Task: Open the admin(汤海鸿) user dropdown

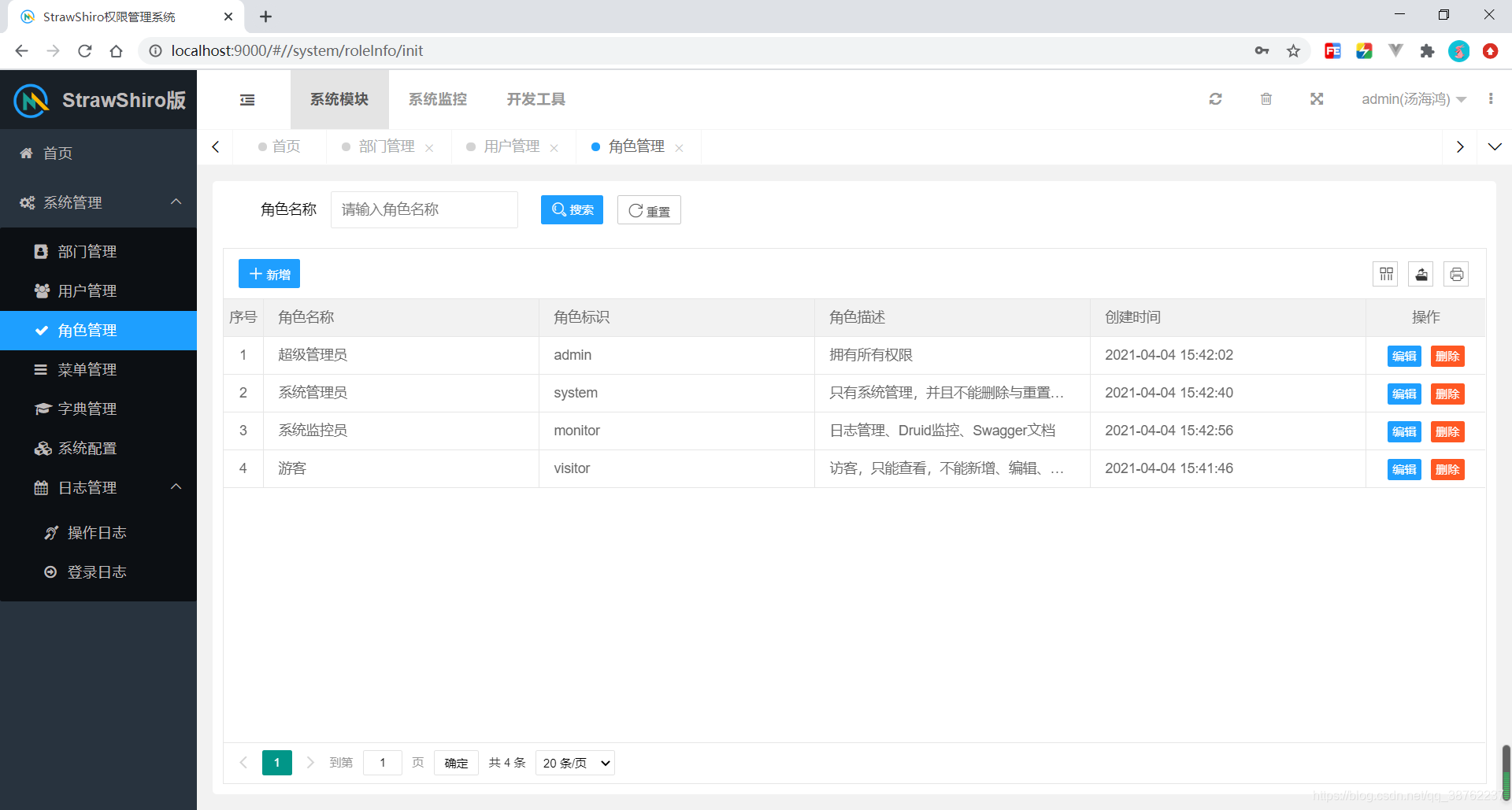Action: (1414, 99)
